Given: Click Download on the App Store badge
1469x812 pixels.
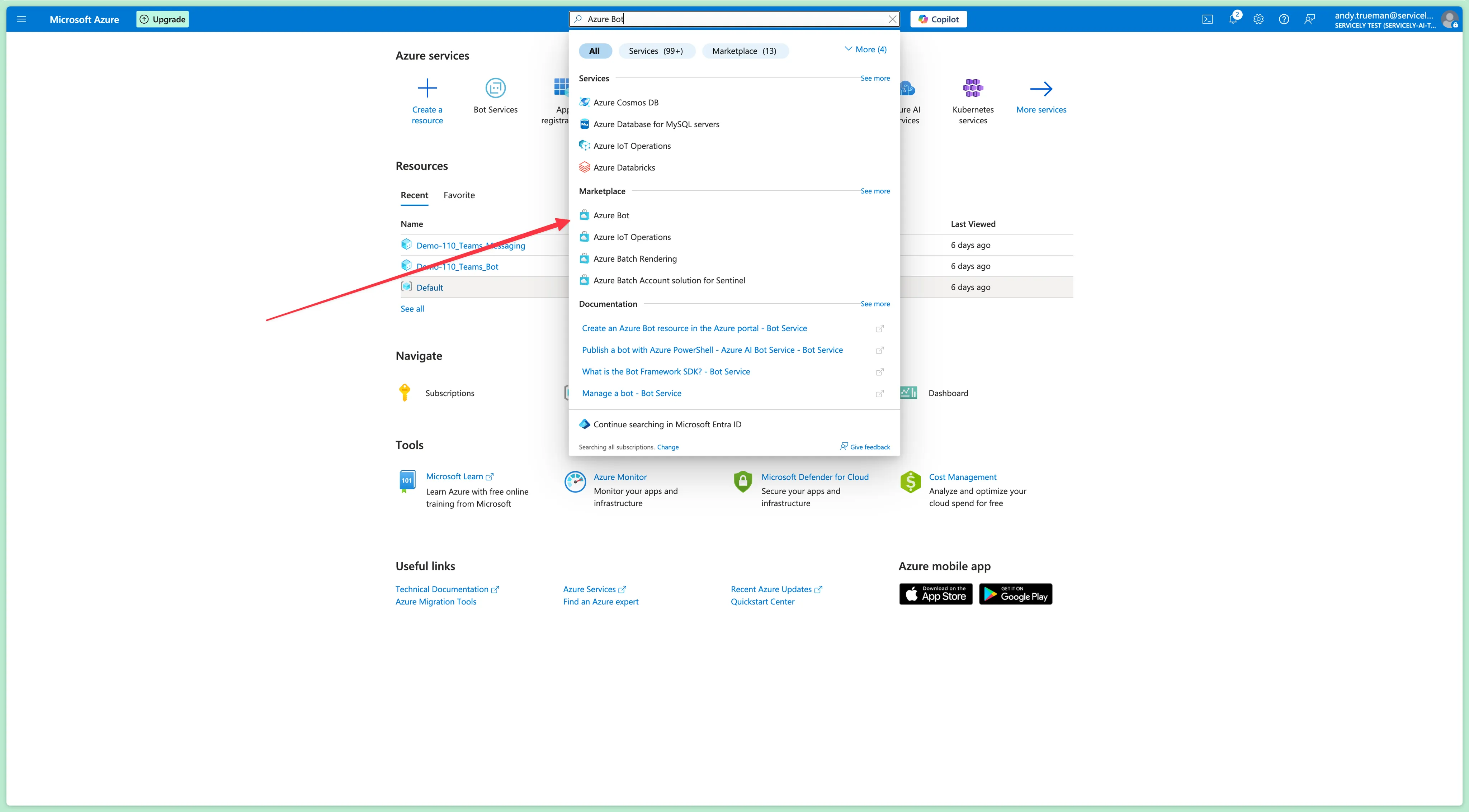Looking at the screenshot, I should (936, 594).
